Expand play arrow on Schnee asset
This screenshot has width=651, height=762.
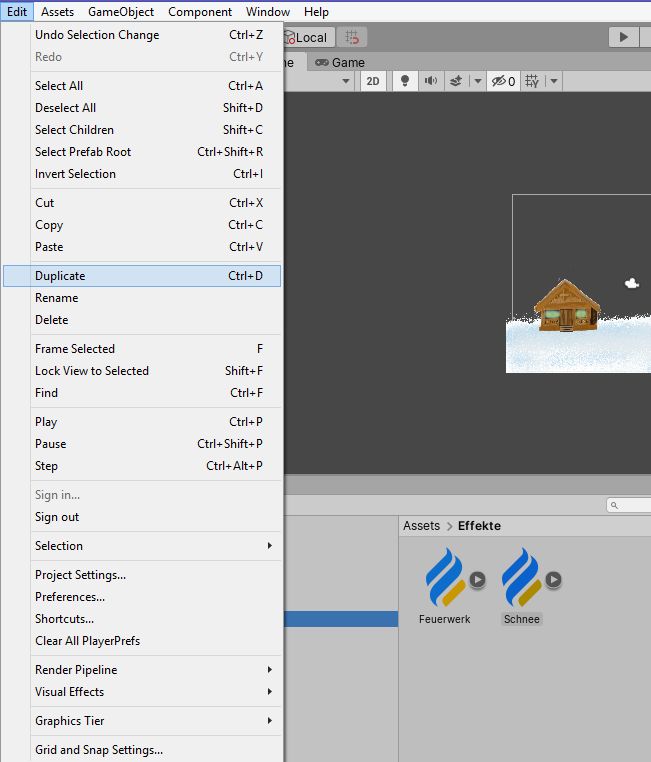click(x=553, y=579)
